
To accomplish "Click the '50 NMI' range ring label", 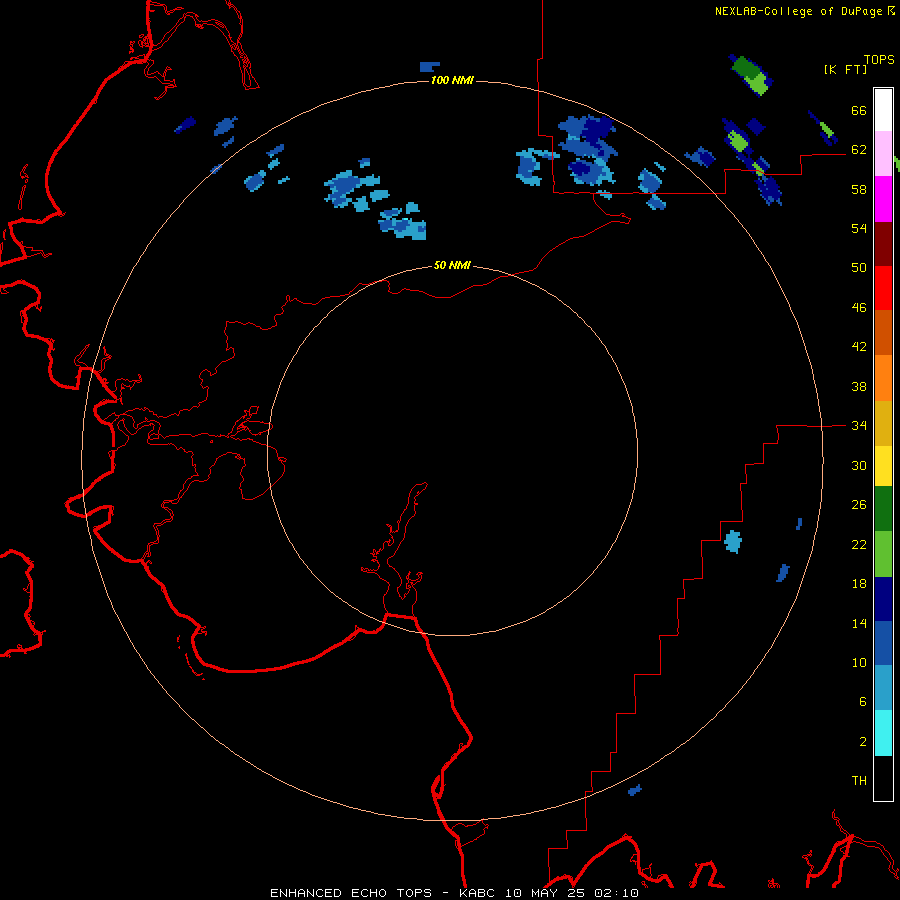I will pyautogui.click(x=452, y=265).
